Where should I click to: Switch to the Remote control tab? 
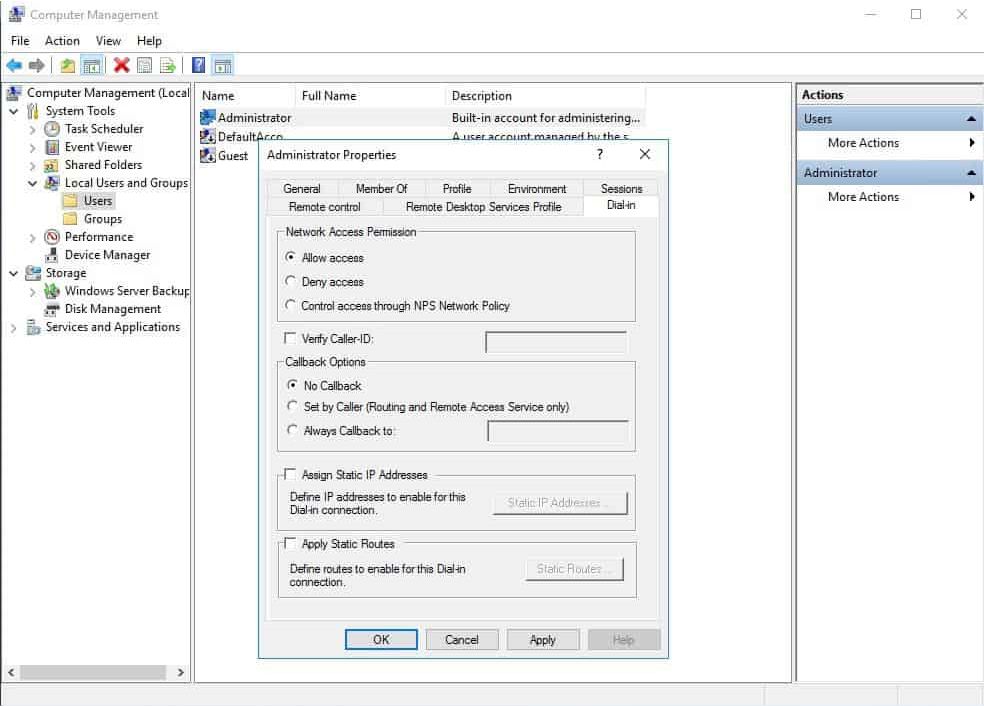pyautogui.click(x=324, y=206)
